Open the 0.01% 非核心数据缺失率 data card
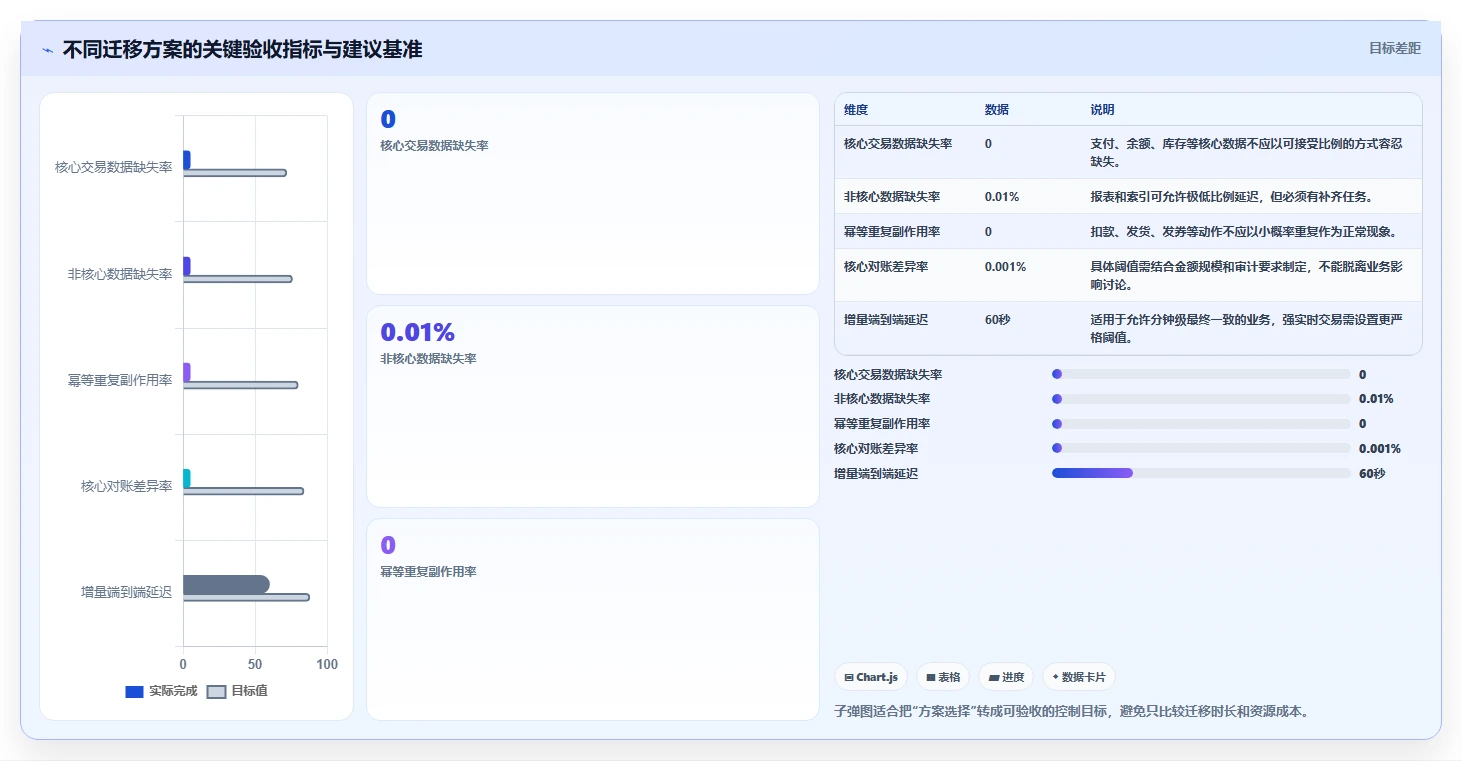The image size is (1462, 761). (x=593, y=406)
